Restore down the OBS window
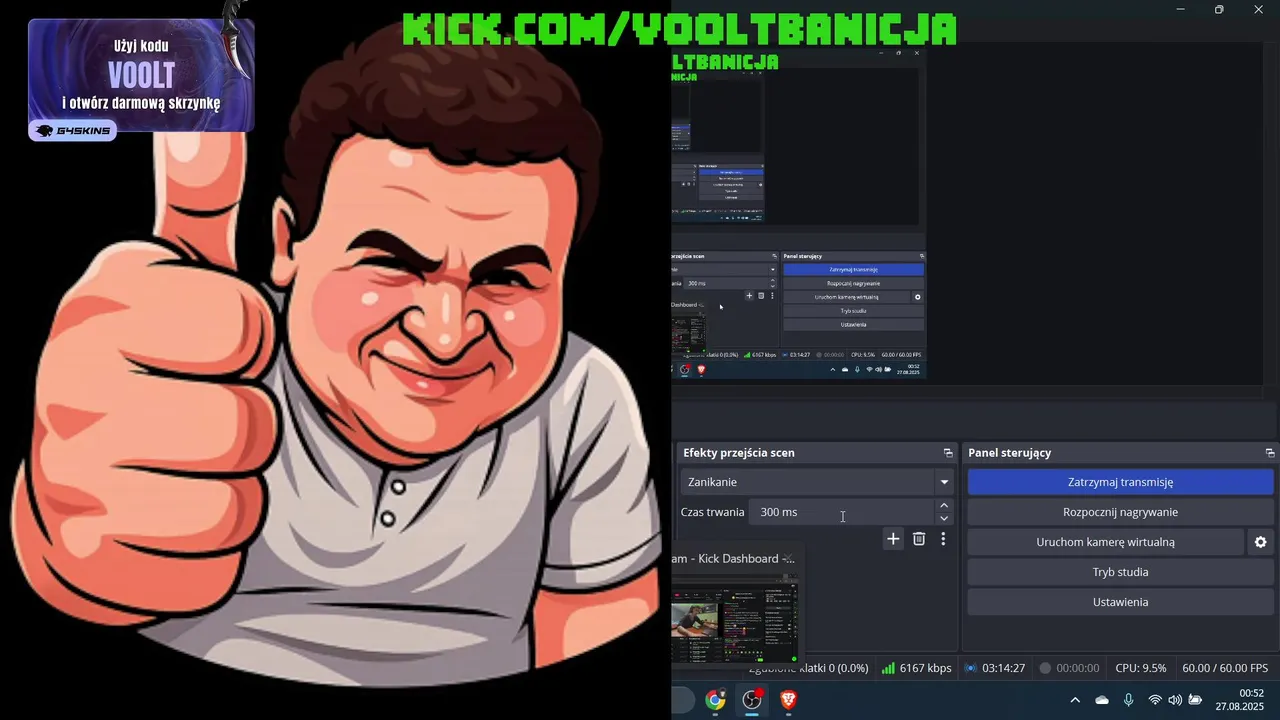1280x720 pixels. tap(1219, 9)
